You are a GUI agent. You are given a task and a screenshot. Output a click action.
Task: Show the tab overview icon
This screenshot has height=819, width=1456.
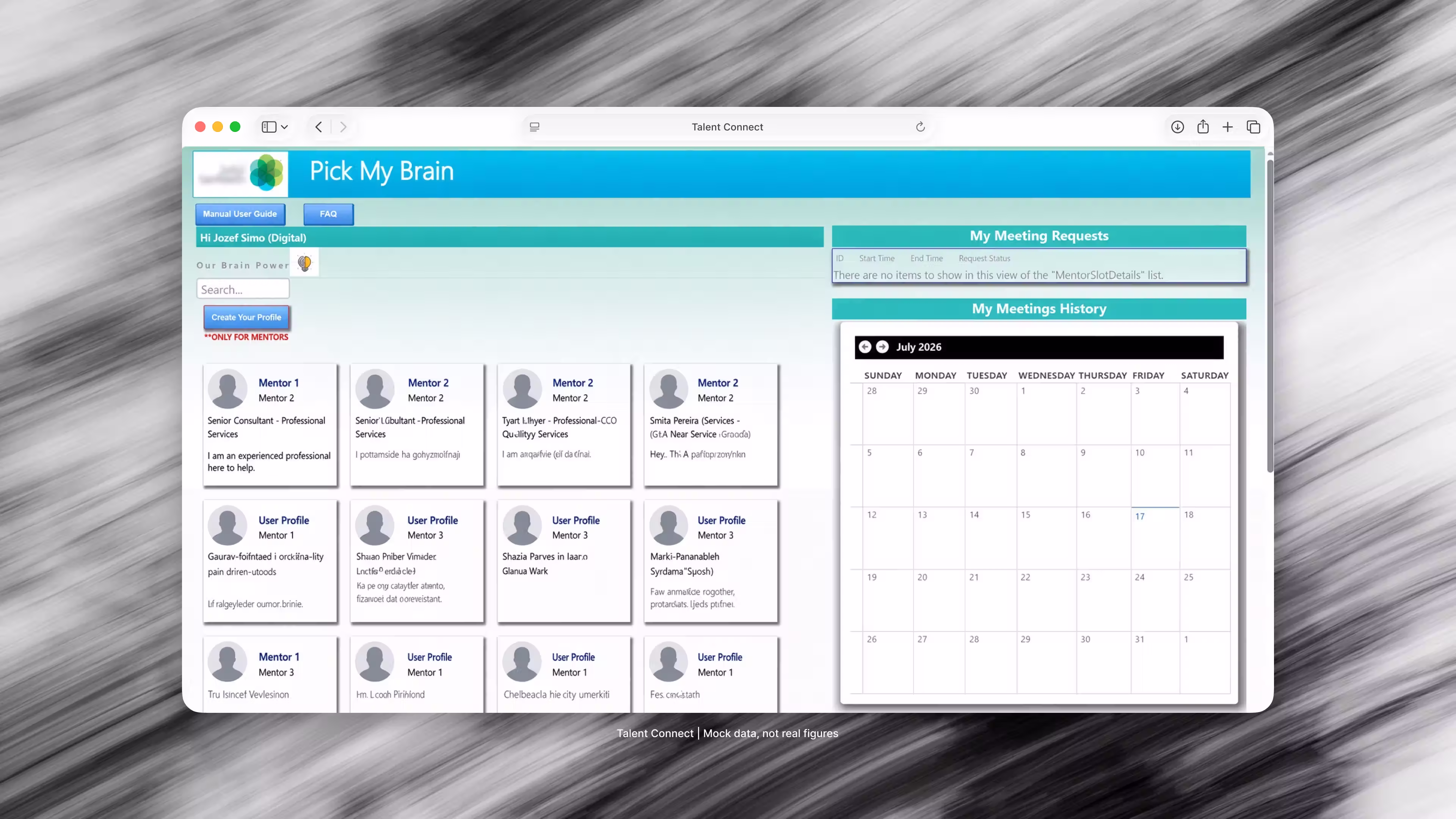pos(1253,127)
